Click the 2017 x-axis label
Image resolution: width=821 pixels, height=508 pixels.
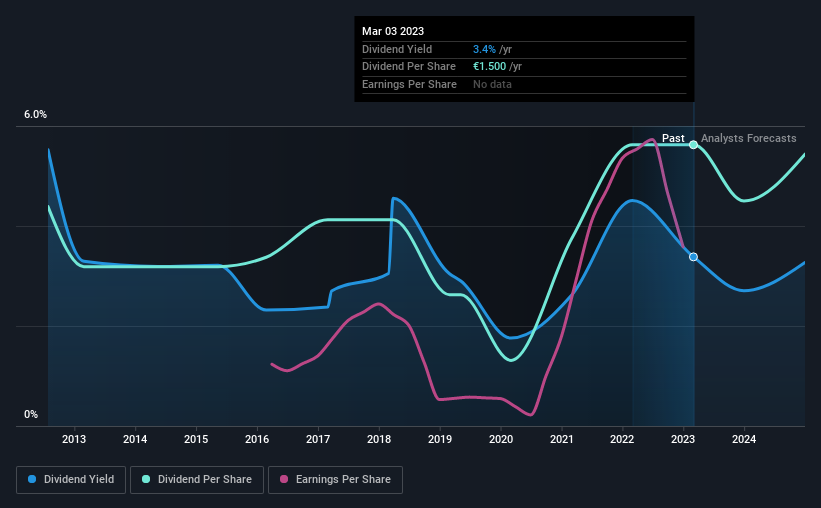click(x=318, y=439)
